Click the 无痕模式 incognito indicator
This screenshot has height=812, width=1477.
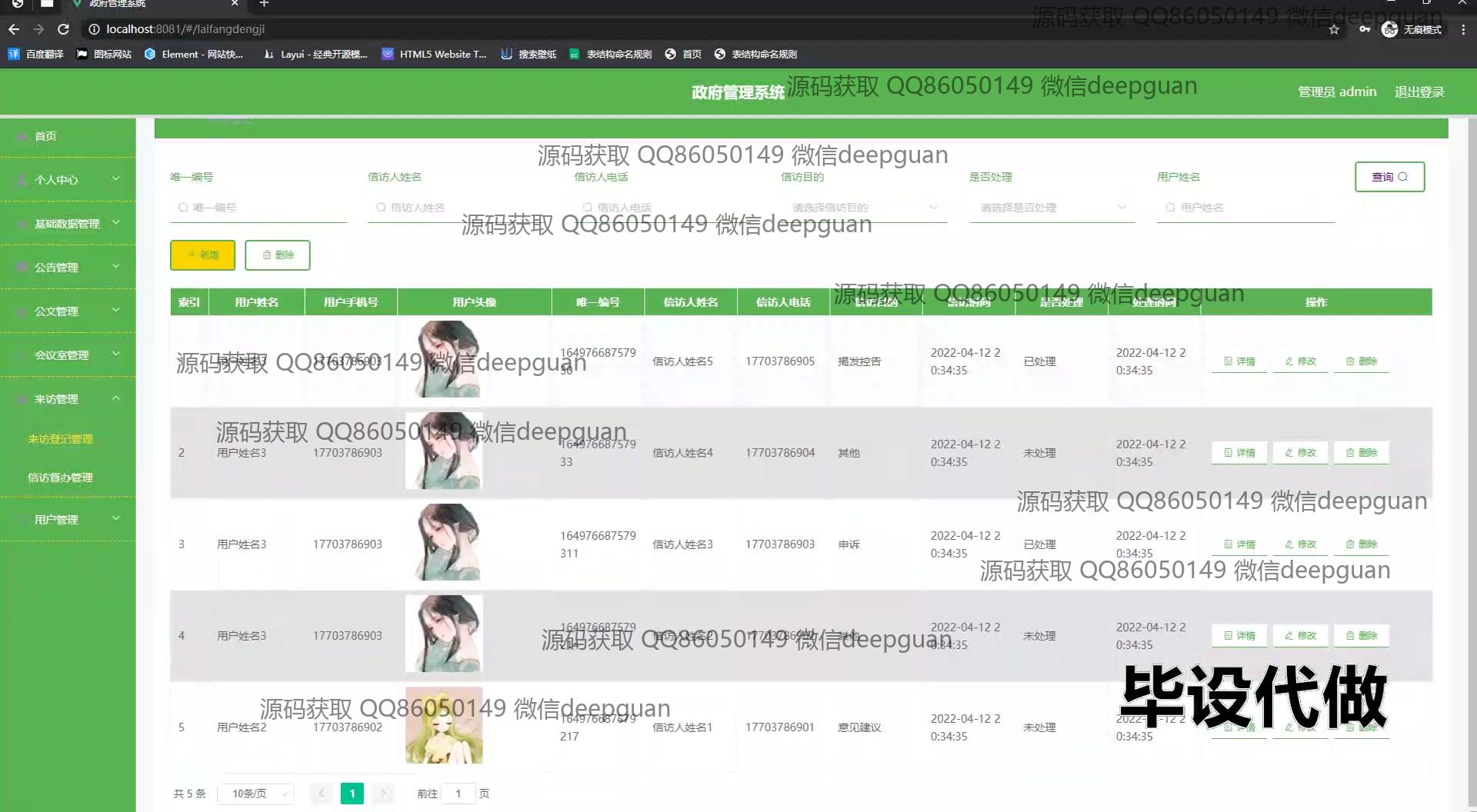point(1412,29)
